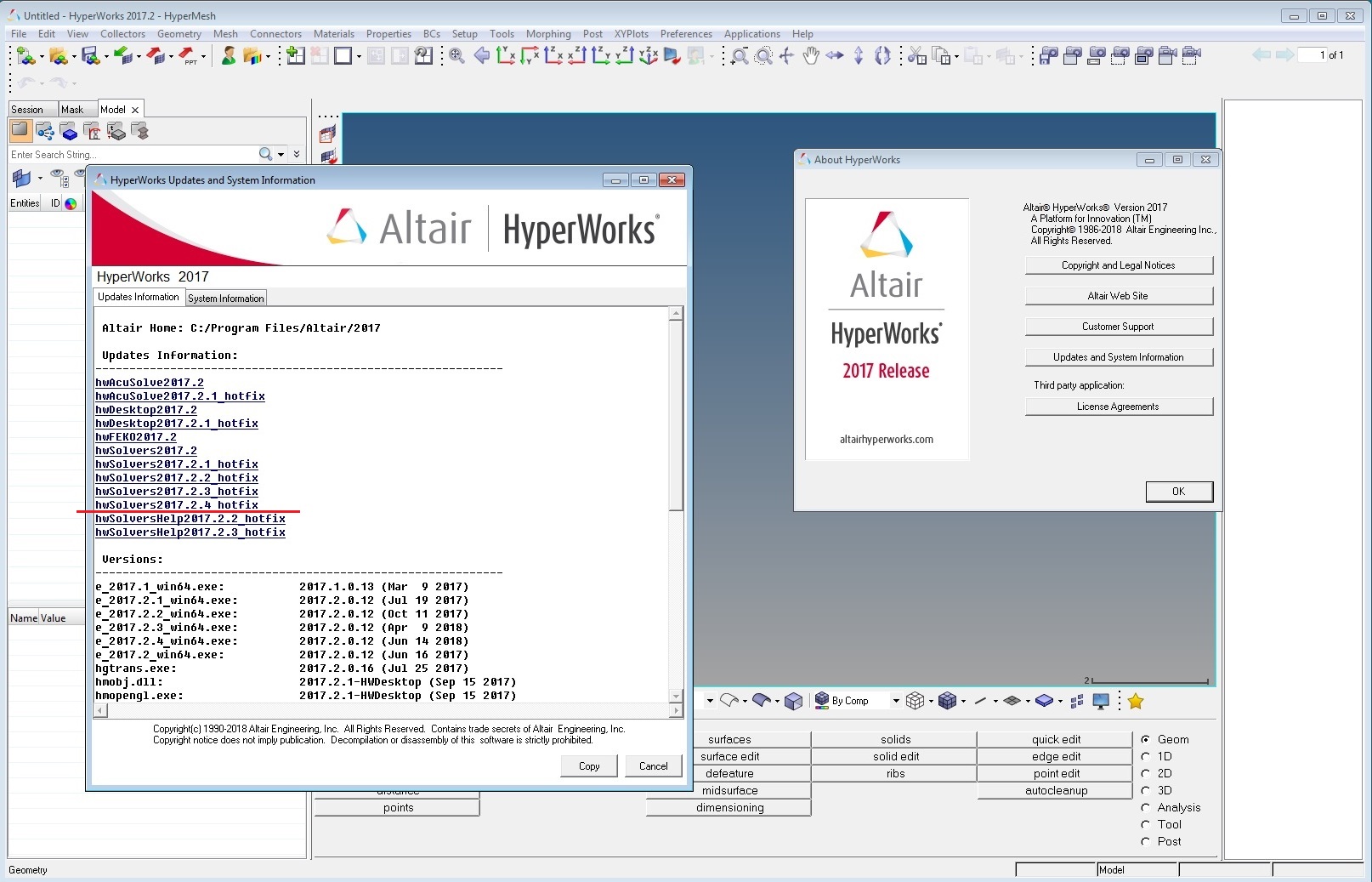The width and height of the screenshot is (1372, 882).
Task: Select the Post radio button
Action: click(x=1146, y=842)
